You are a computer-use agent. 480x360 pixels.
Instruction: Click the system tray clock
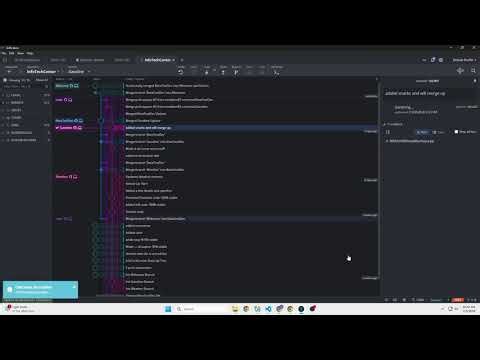pos(469,309)
